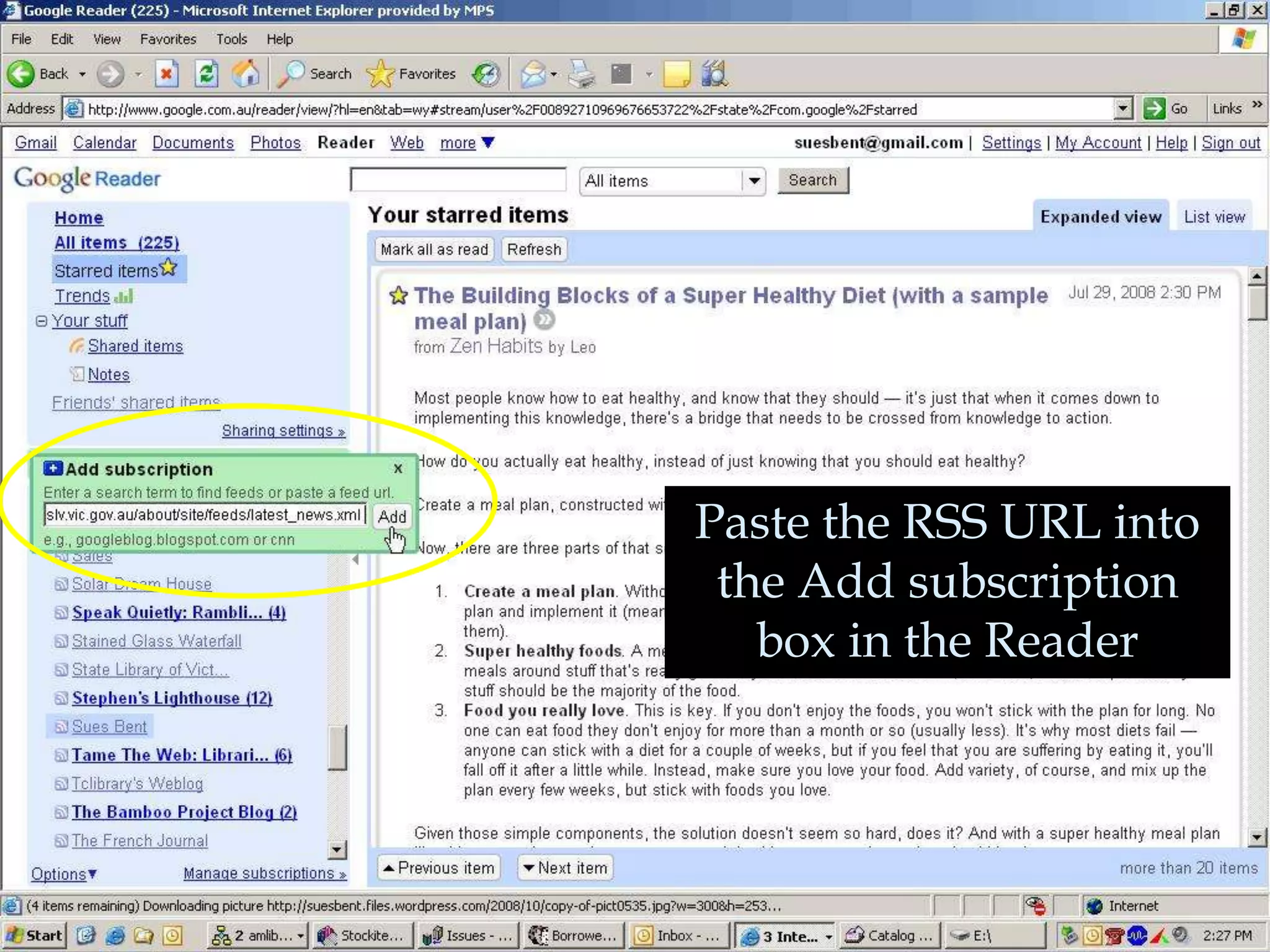Viewport: 1270px width, 952px height.
Task: Open the Options dropdown in sidebar
Action: pyautogui.click(x=64, y=874)
